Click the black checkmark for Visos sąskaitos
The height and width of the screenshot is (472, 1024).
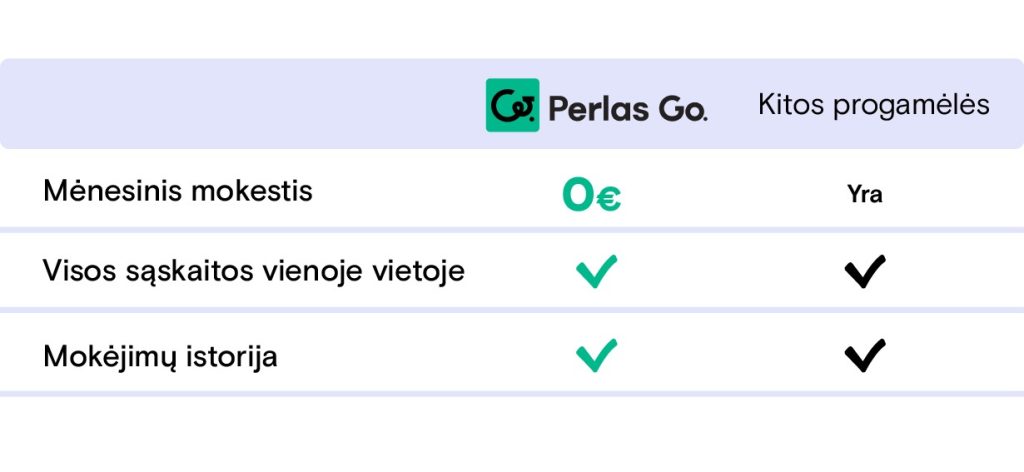click(865, 271)
